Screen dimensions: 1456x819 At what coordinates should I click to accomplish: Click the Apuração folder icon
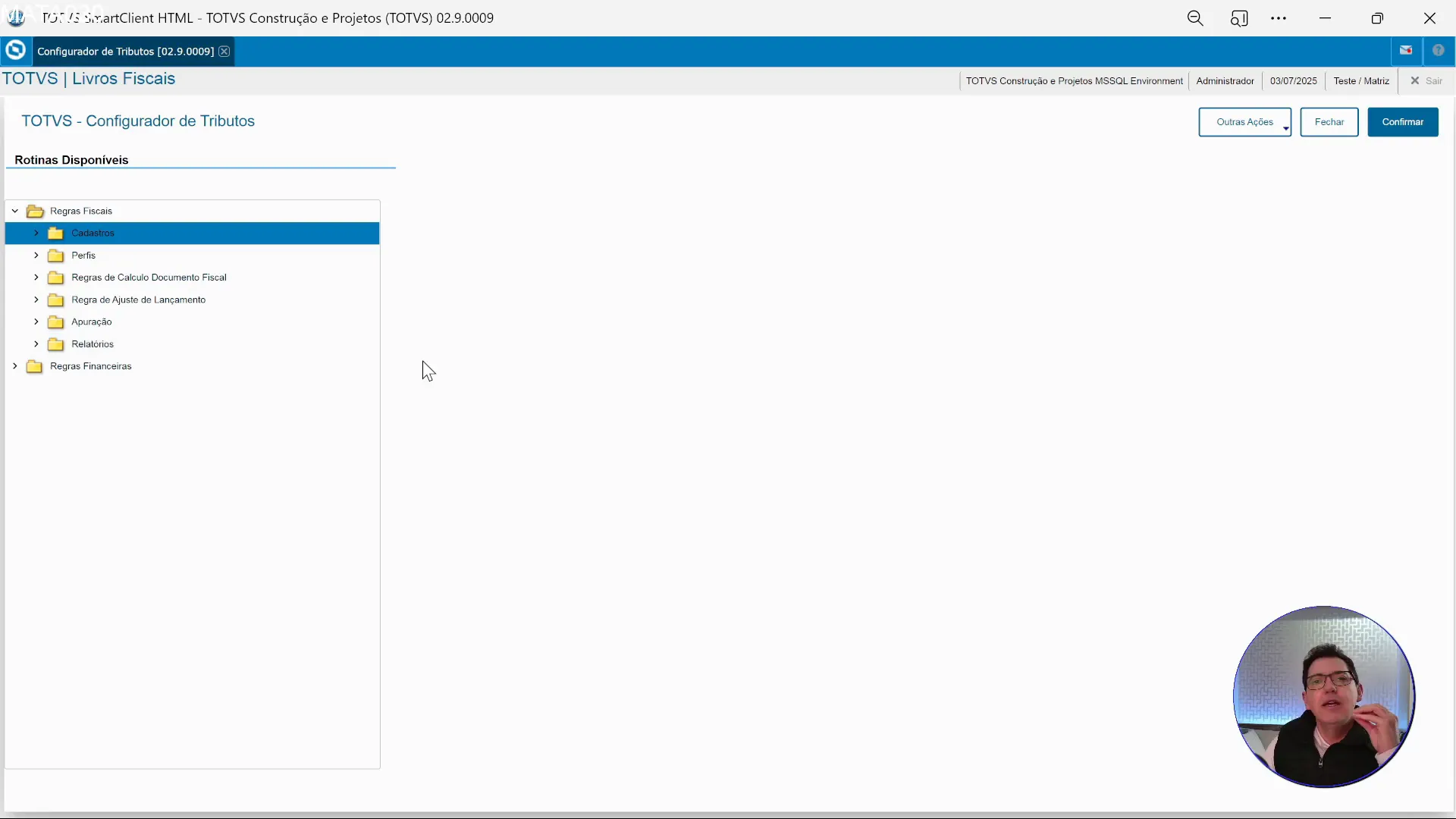click(55, 322)
